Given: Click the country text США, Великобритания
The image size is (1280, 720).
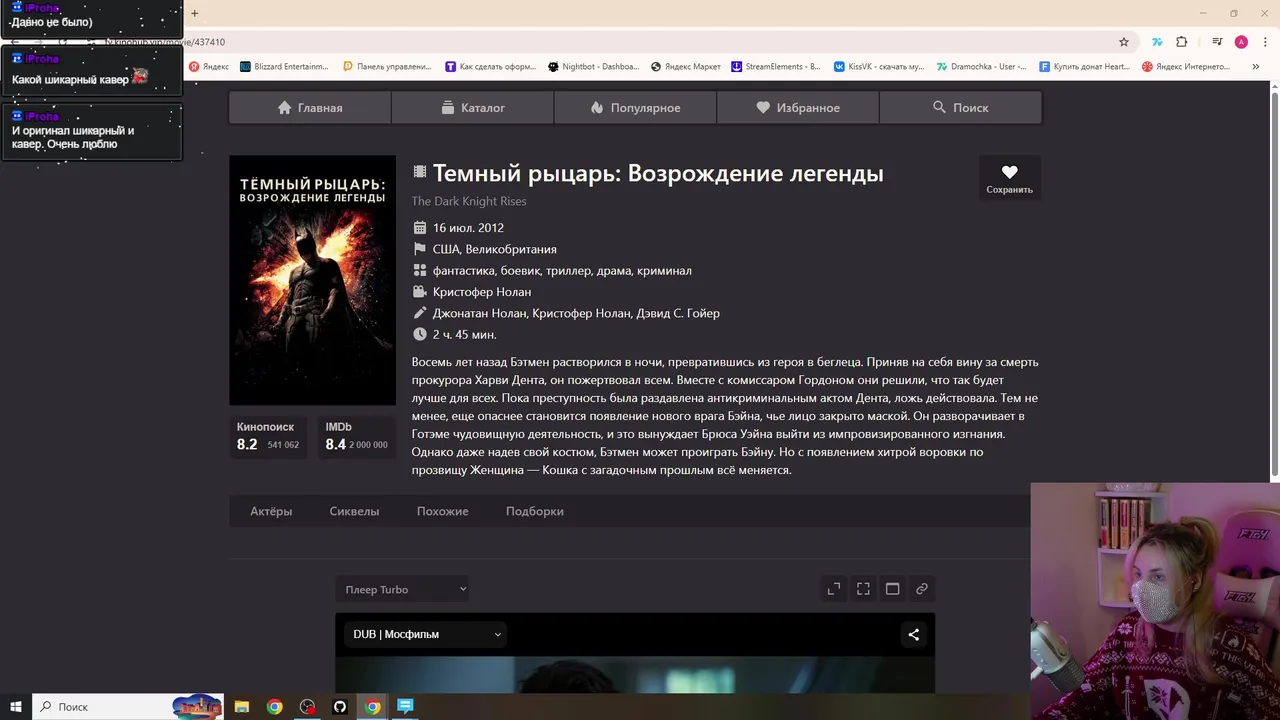Looking at the screenshot, I should click(495, 249).
